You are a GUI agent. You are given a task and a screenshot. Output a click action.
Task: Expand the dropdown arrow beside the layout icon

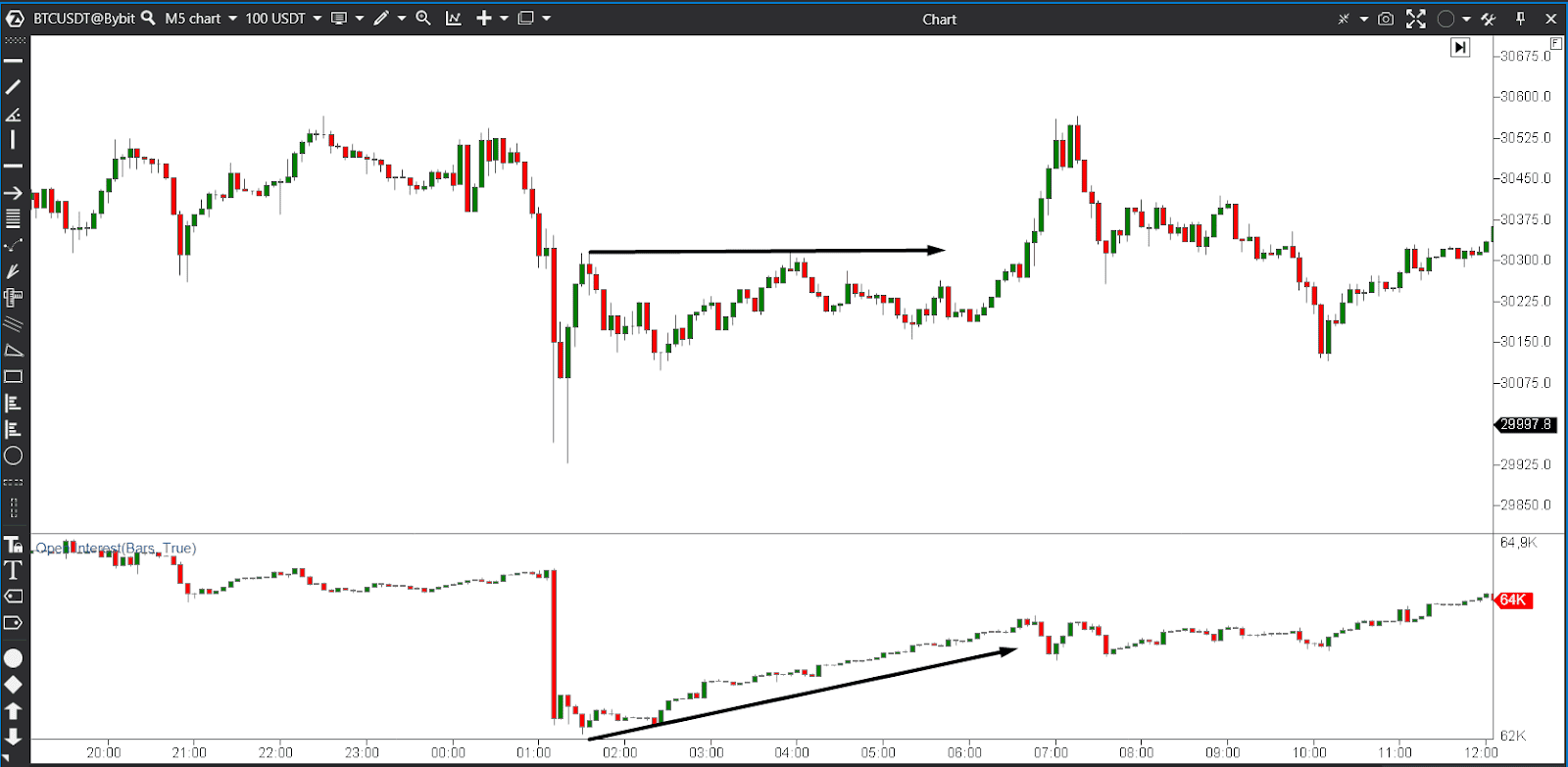point(547,19)
